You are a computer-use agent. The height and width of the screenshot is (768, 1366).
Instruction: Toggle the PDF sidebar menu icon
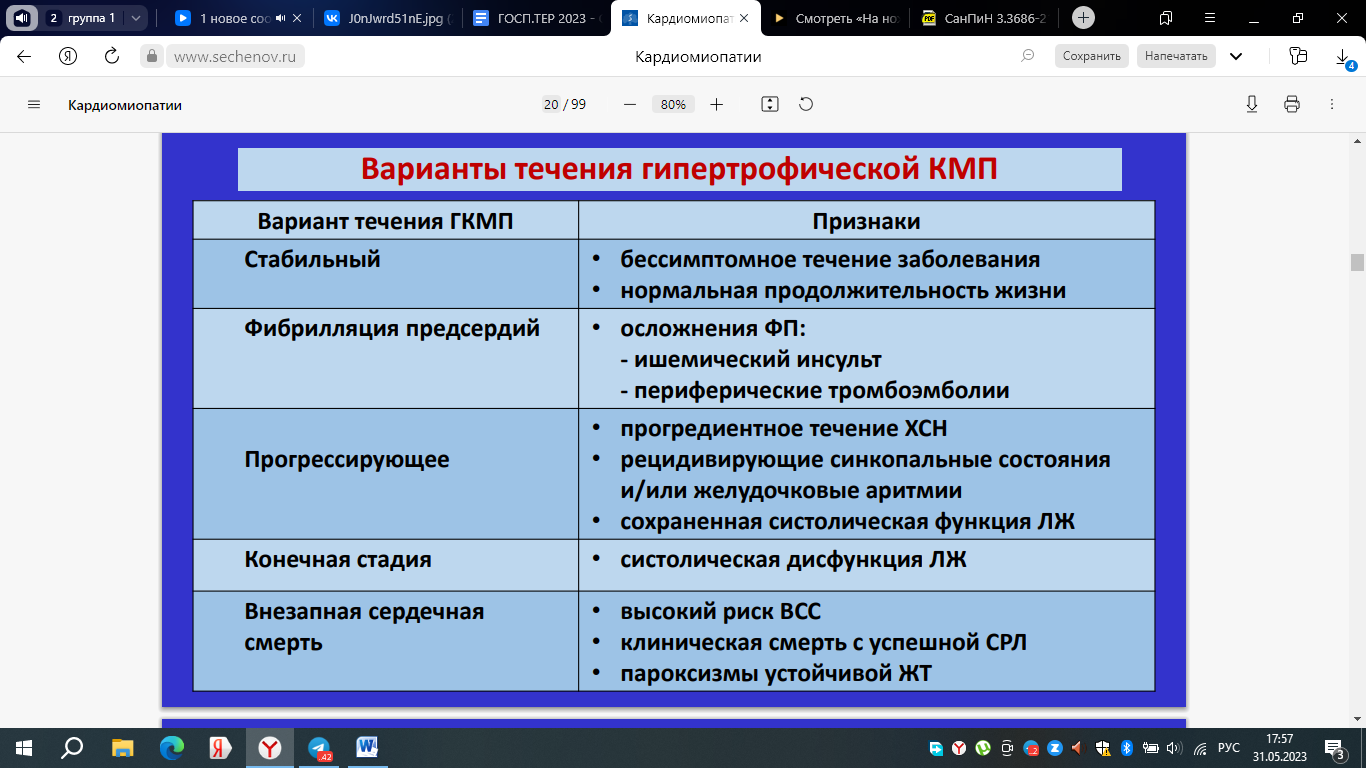[34, 104]
